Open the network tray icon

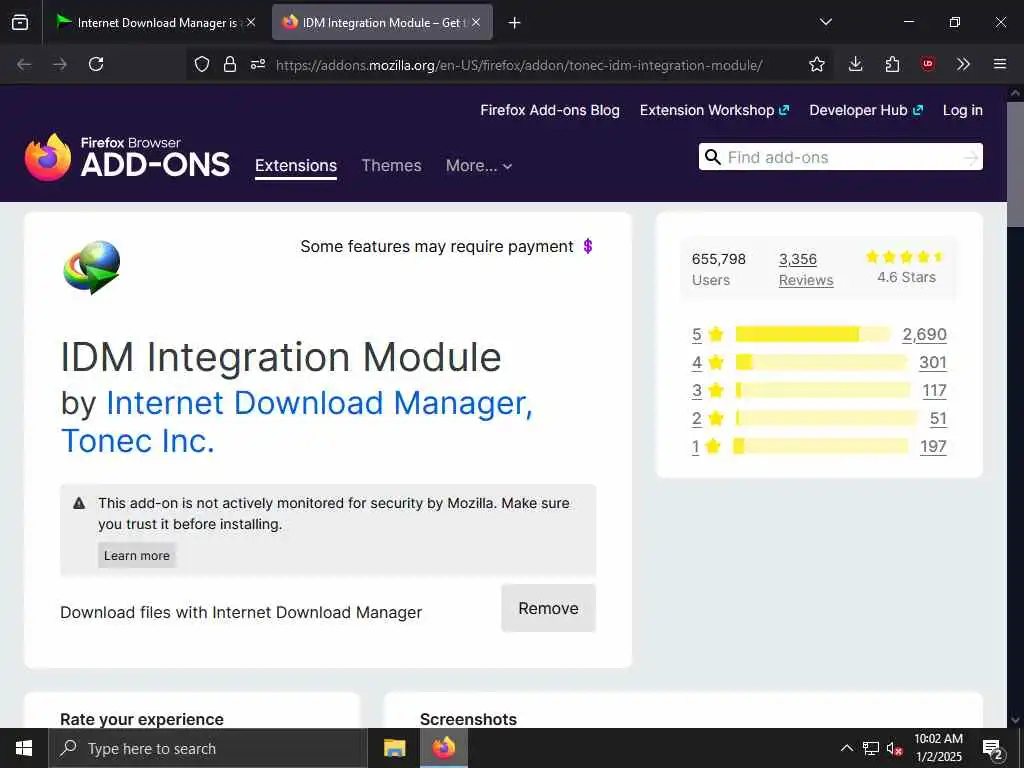coord(871,748)
